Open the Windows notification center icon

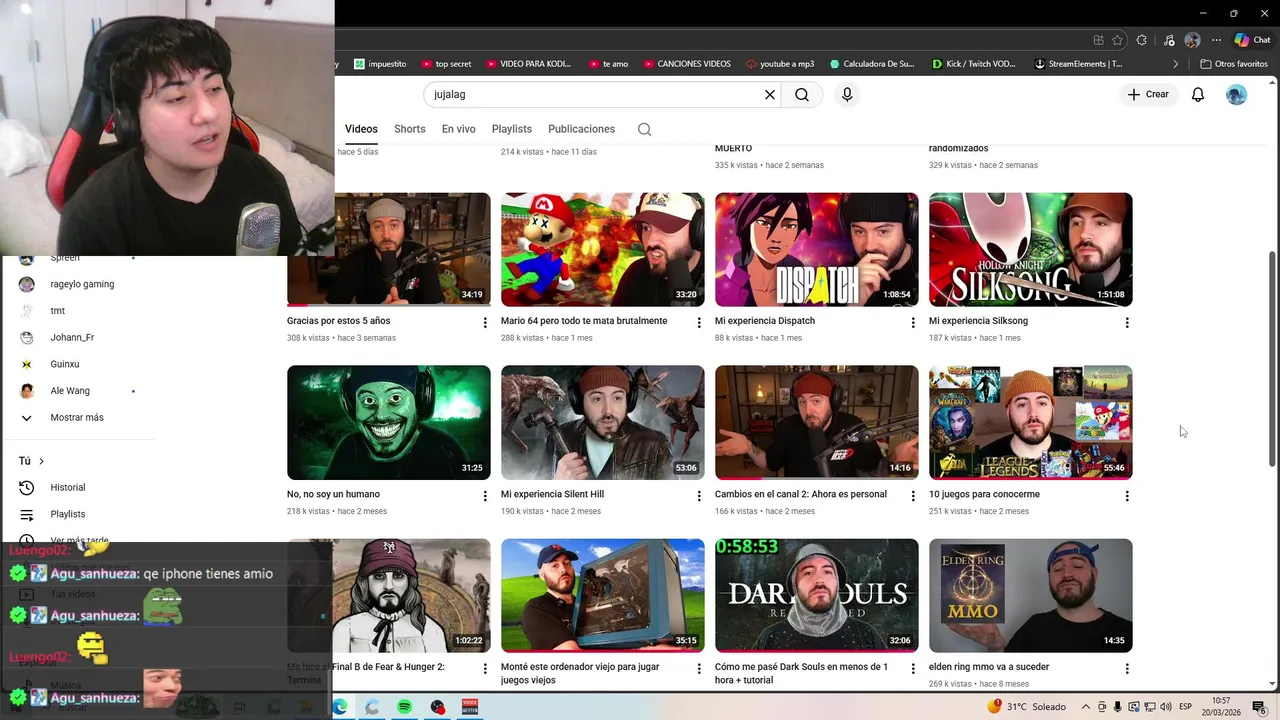1259,707
